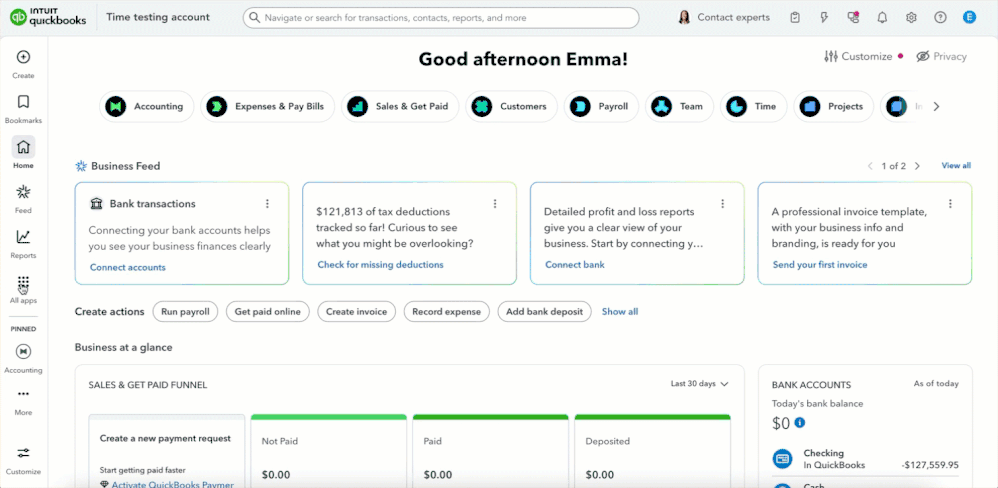The height and width of the screenshot is (488, 998).
Task: Click the help question mark icon
Action: 940,17
